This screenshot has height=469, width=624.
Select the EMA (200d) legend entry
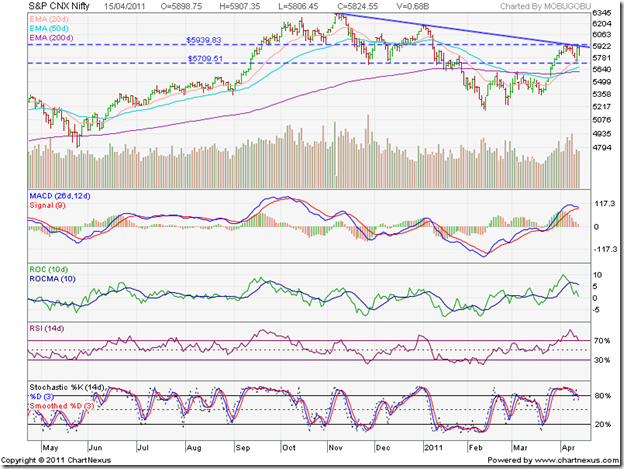[x=51, y=38]
